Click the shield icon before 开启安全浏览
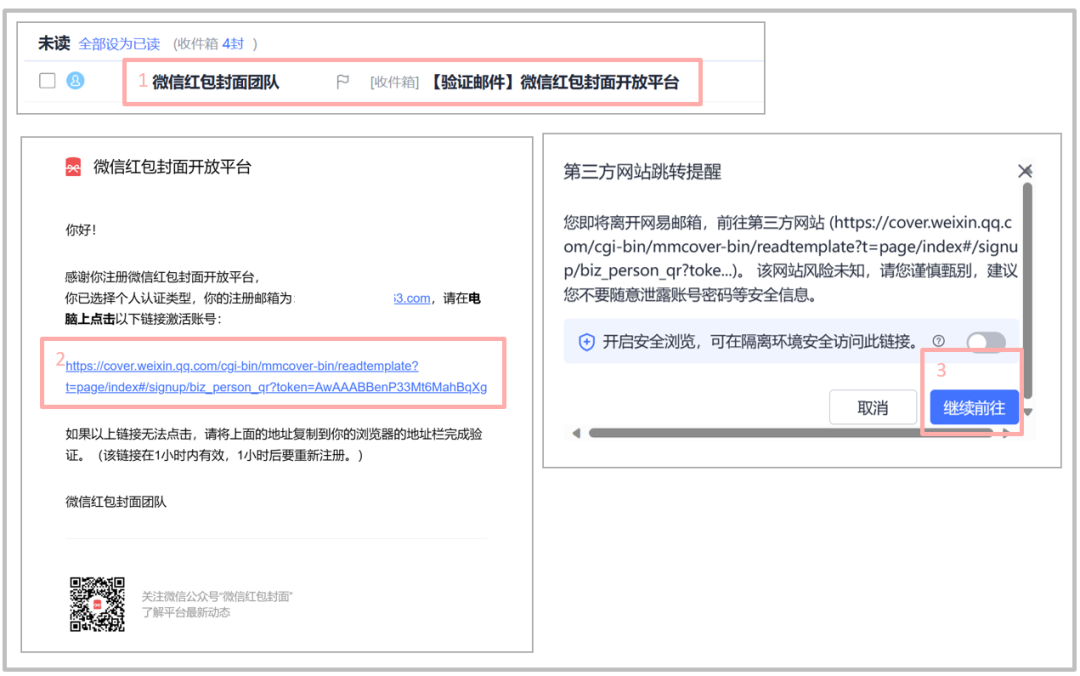The image size is (1080, 676). (586, 342)
